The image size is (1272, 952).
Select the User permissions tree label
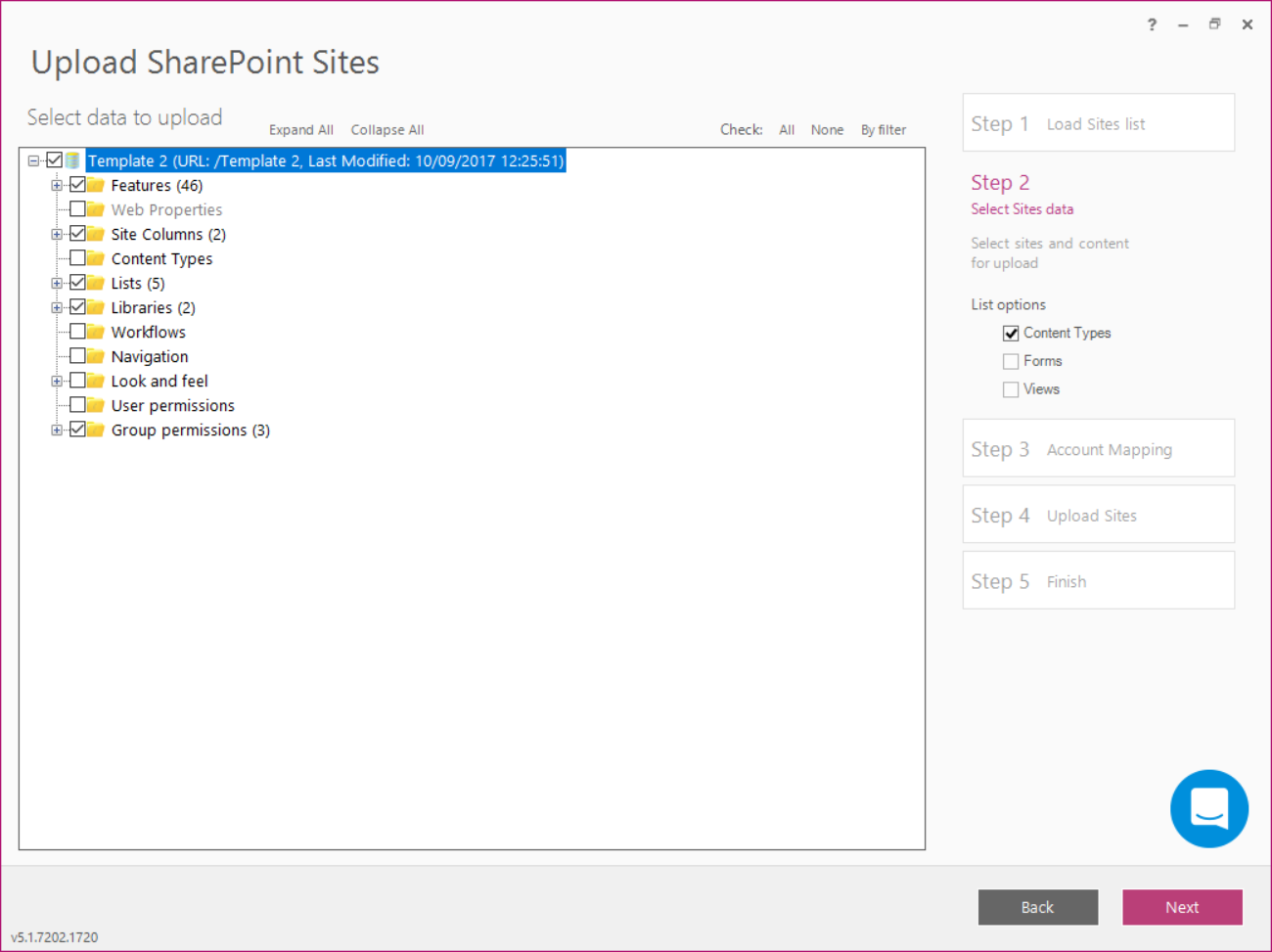[x=173, y=405]
